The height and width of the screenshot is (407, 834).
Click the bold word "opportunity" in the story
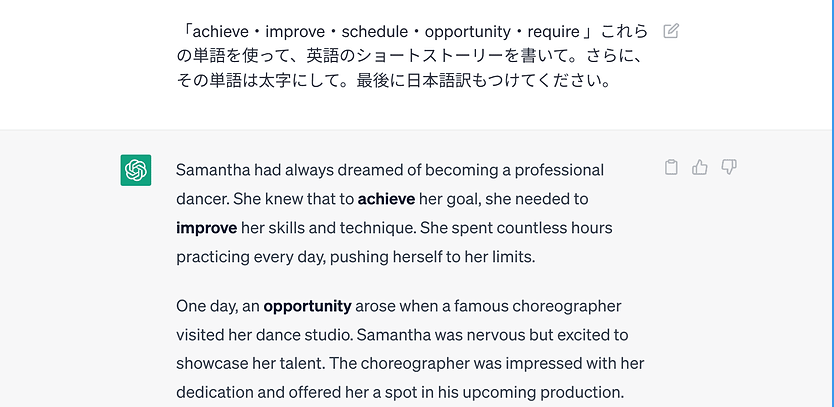[307, 306]
